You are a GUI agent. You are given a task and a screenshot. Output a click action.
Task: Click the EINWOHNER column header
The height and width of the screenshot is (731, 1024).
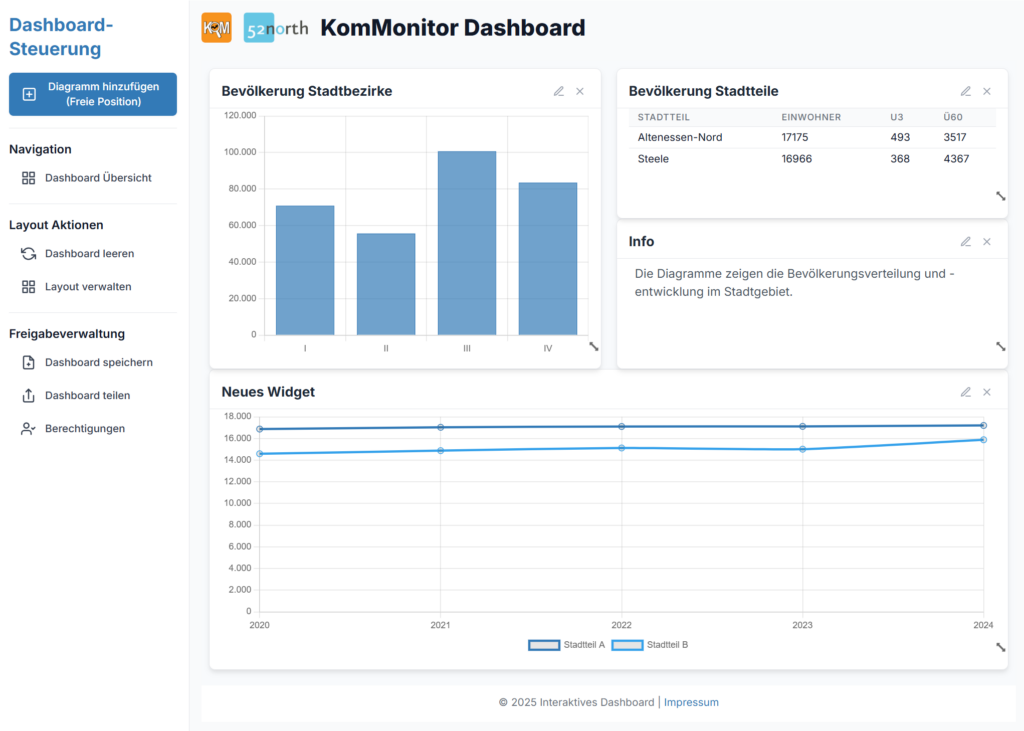tap(811, 118)
